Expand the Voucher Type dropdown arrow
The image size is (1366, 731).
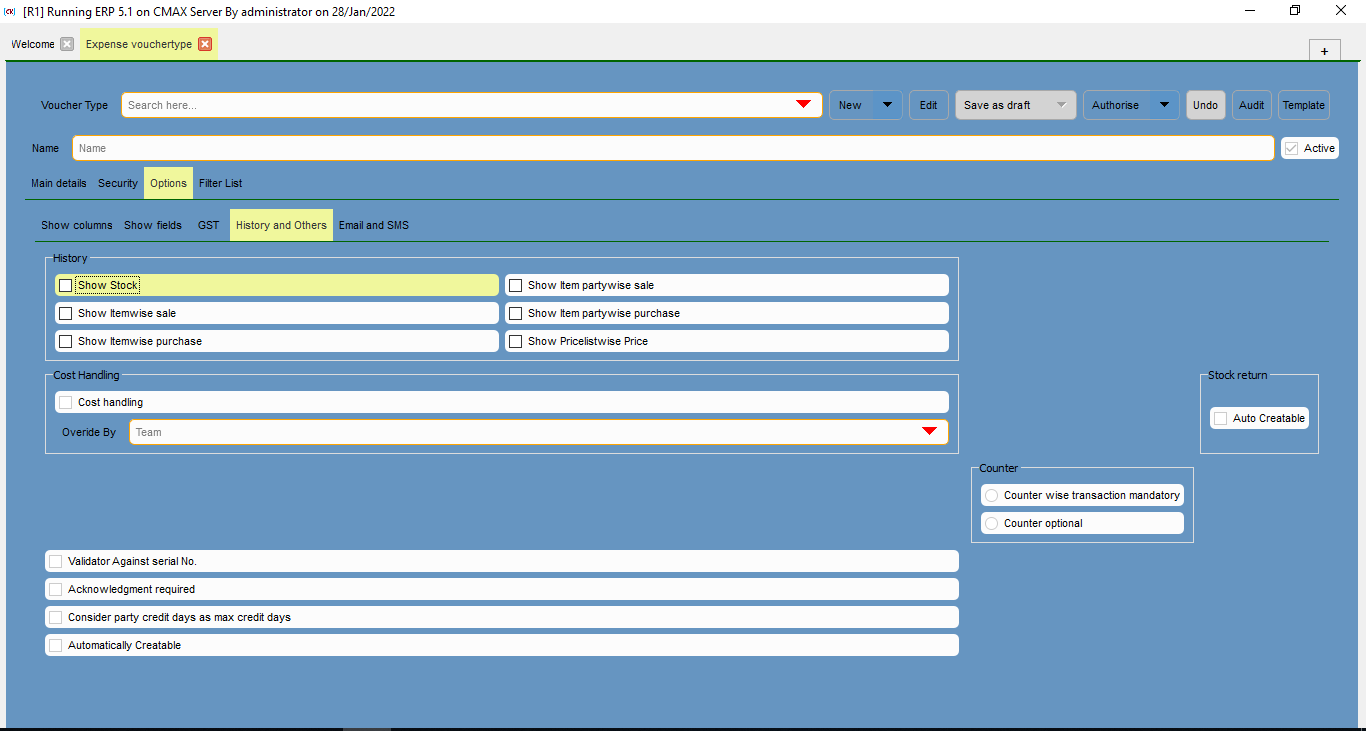(803, 105)
